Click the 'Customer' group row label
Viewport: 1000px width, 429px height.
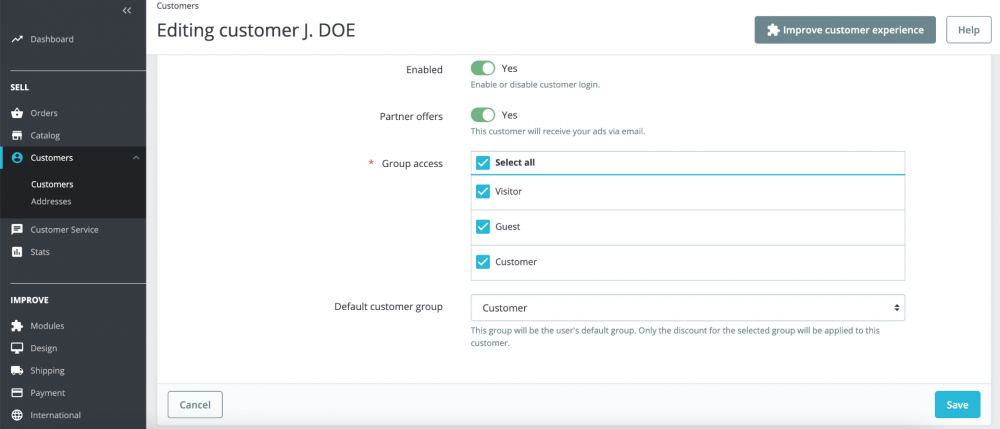[516, 261]
